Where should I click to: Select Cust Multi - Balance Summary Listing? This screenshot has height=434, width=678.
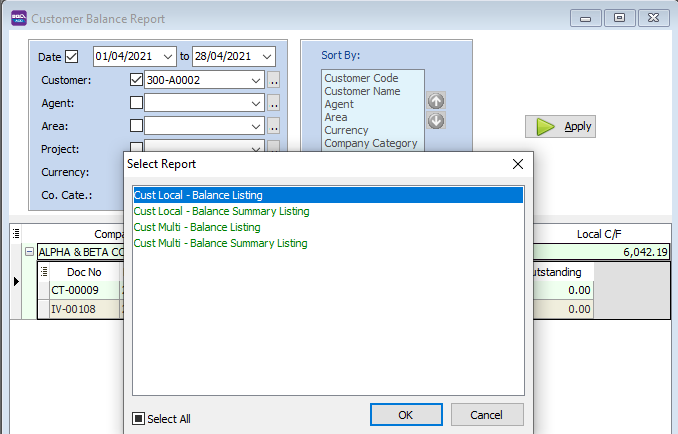click(x=221, y=243)
